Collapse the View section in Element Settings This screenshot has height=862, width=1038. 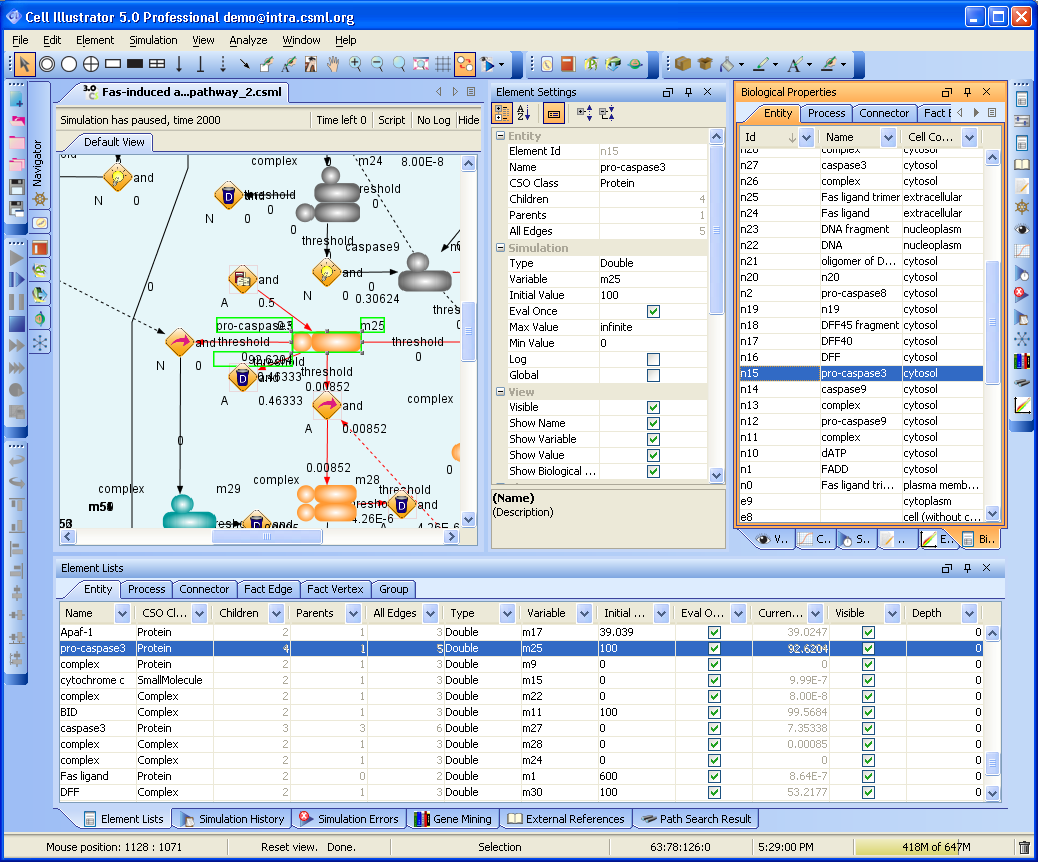(500, 392)
